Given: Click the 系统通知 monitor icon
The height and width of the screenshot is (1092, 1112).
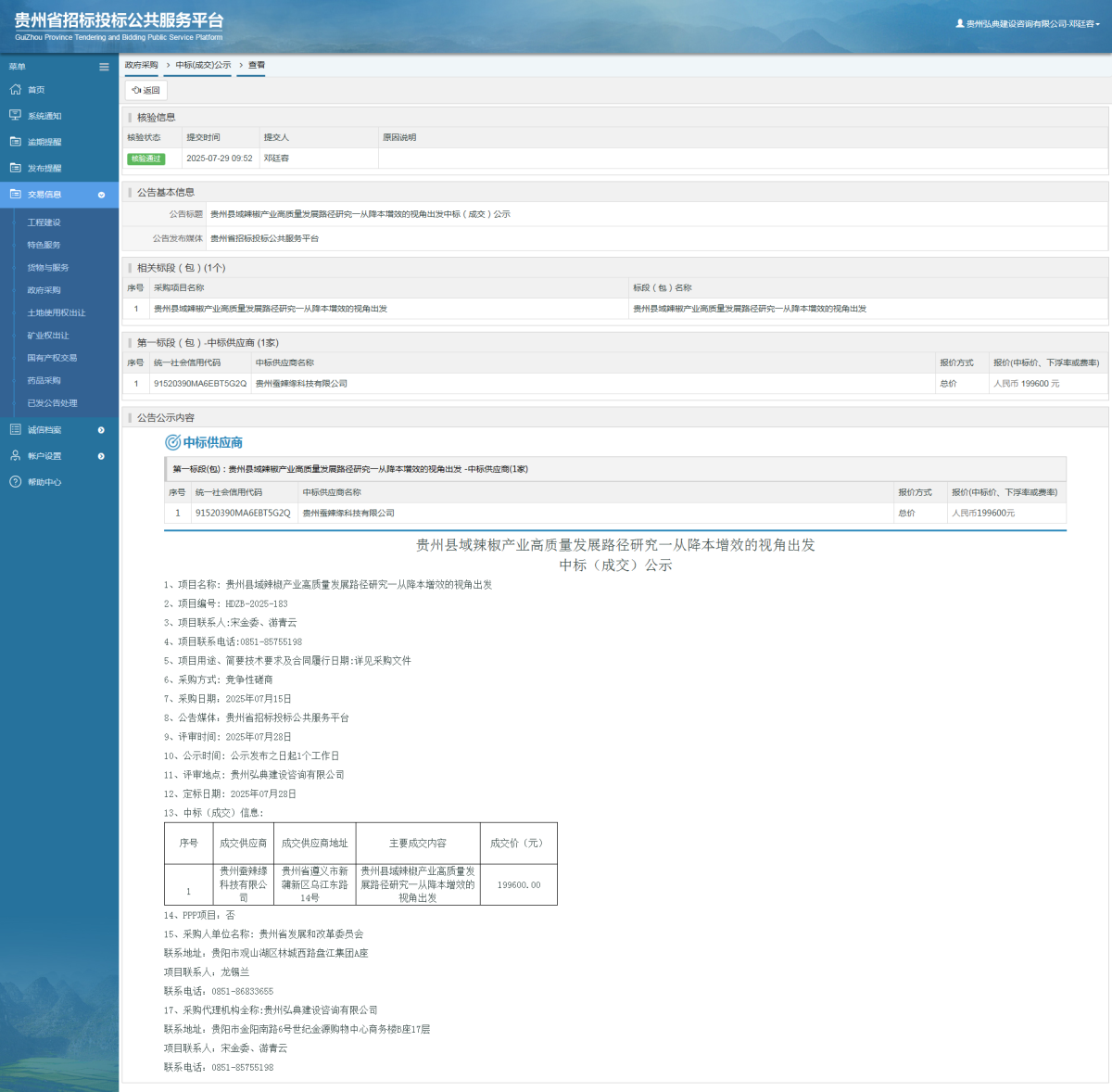Looking at the screenshot, I should [x=15, y=116].
